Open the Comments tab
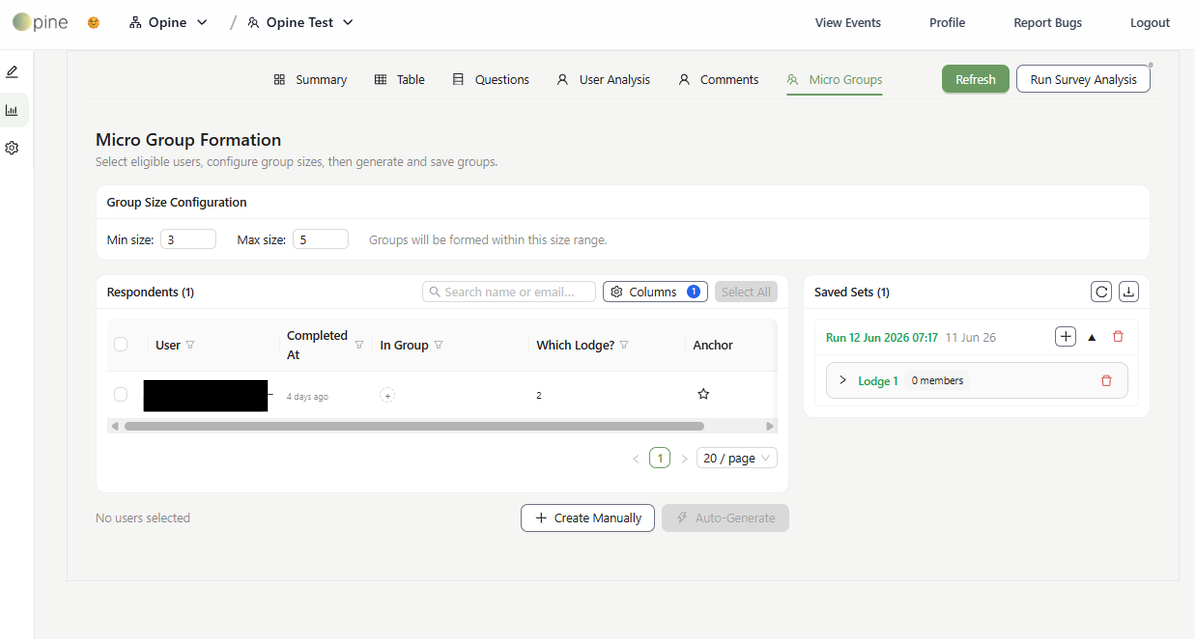Screen dimensions: 1195x639 pos(719,79)
